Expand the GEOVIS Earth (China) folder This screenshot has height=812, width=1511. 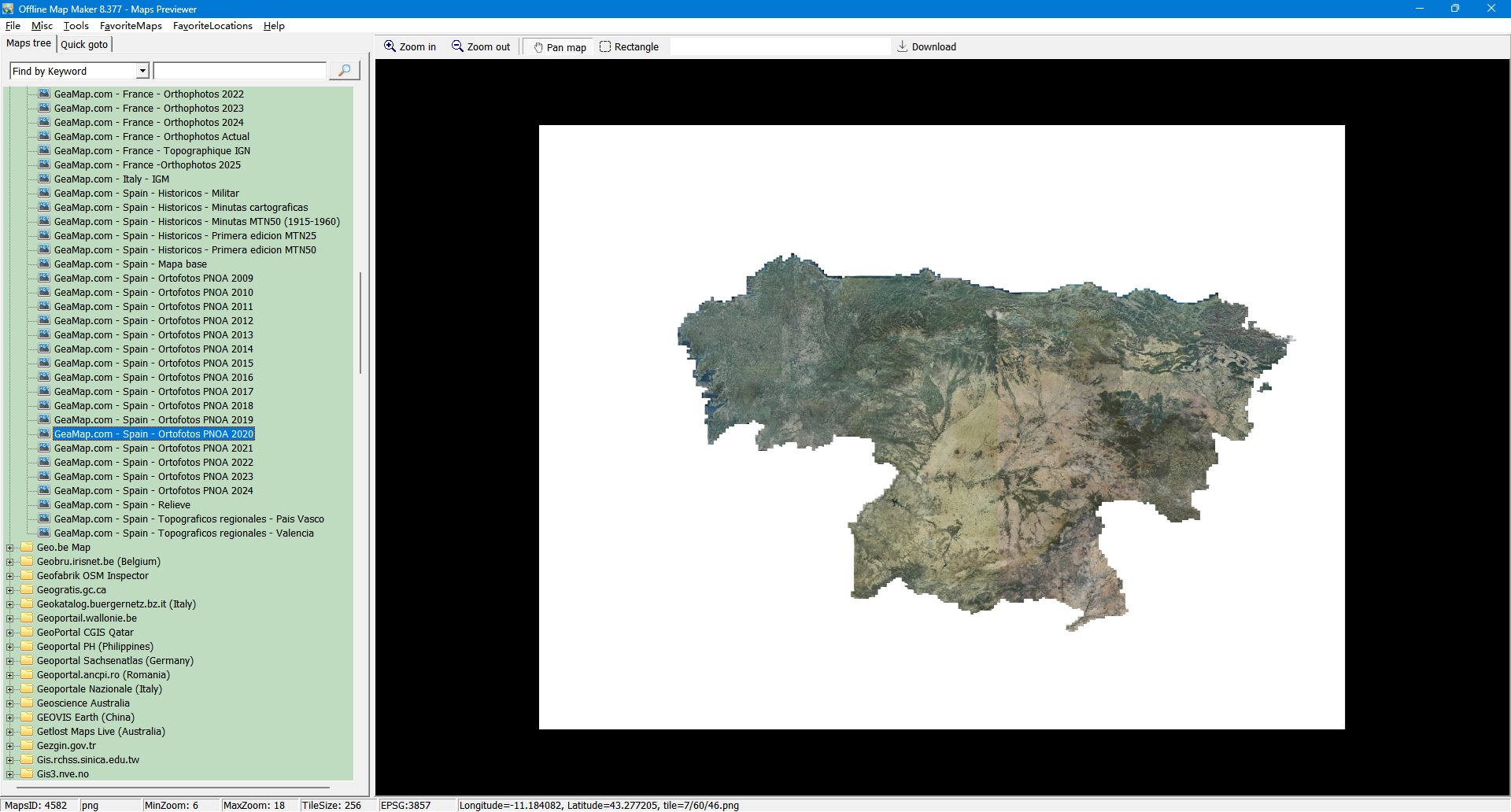tap(10, 718)
